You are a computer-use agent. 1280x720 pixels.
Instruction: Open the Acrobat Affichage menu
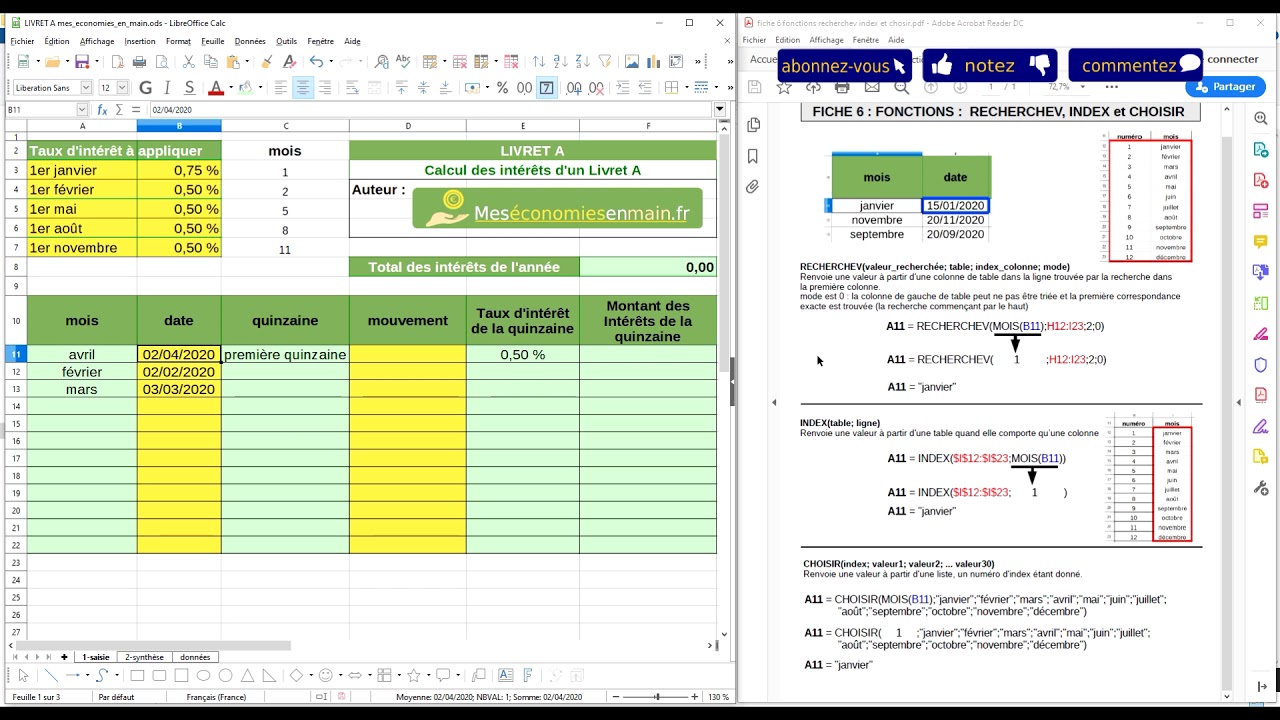pyautogui.click(x=827, y=40)
